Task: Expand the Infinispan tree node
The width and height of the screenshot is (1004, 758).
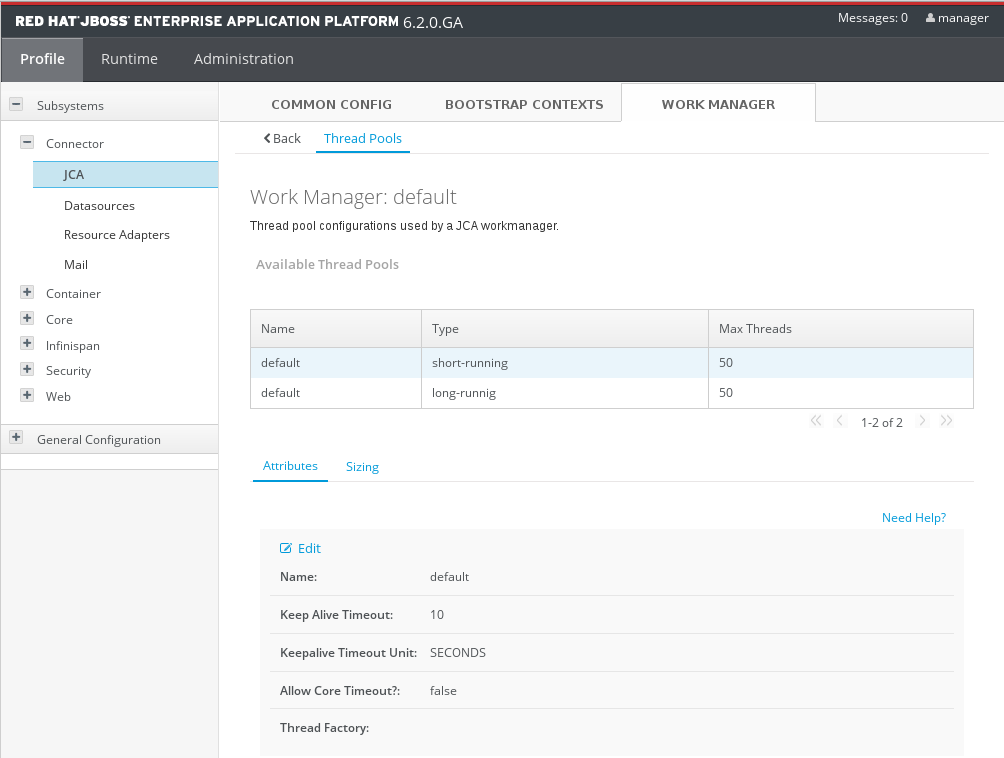Action: [27, 345]
